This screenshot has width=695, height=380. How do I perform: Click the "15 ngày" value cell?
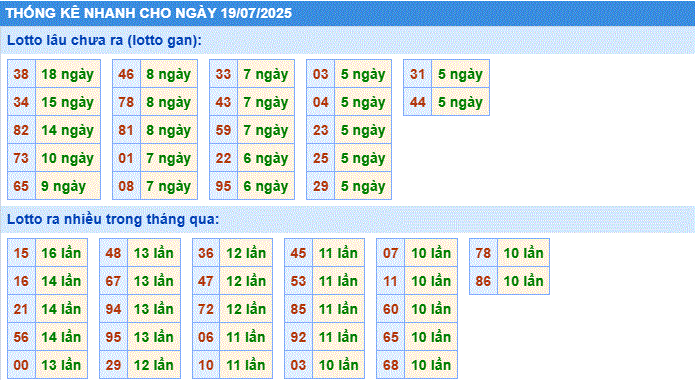[68, 102]
